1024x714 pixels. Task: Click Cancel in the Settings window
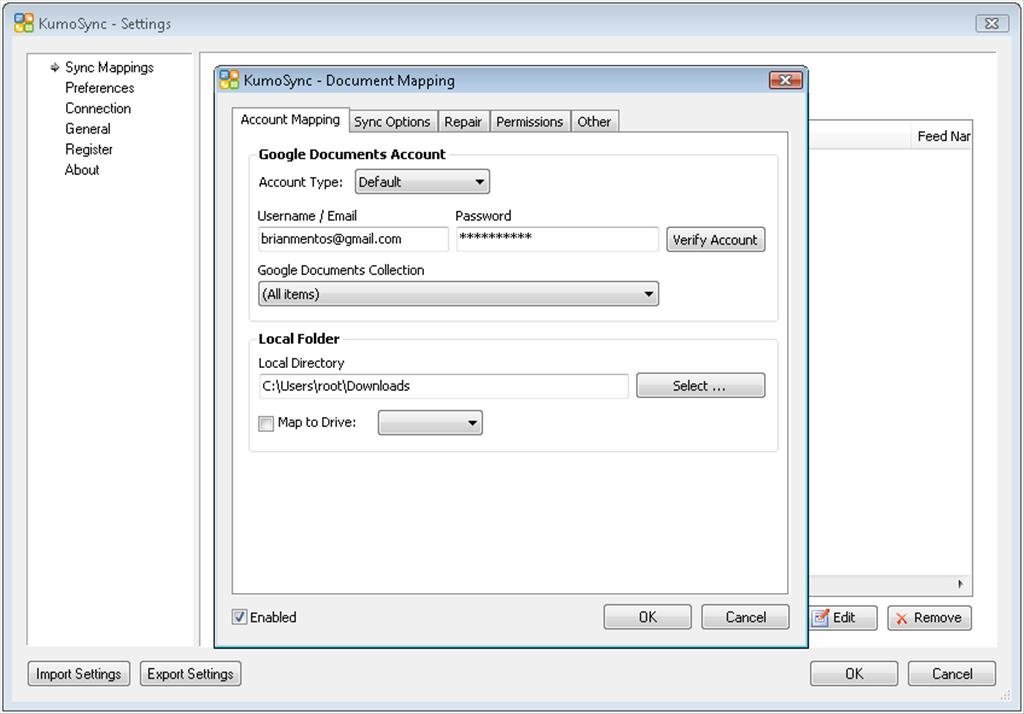pos(952,673)
